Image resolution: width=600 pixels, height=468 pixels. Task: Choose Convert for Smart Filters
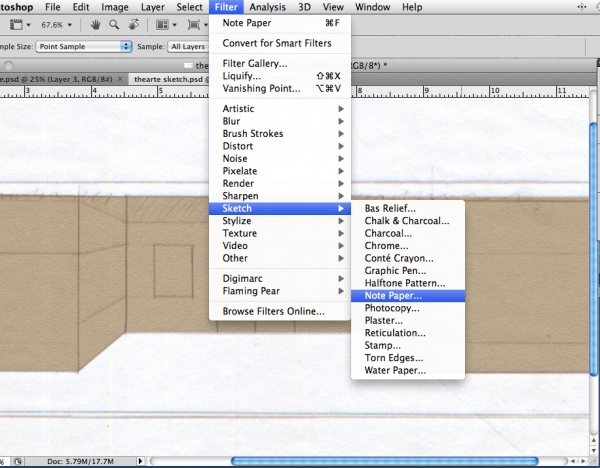280,43
